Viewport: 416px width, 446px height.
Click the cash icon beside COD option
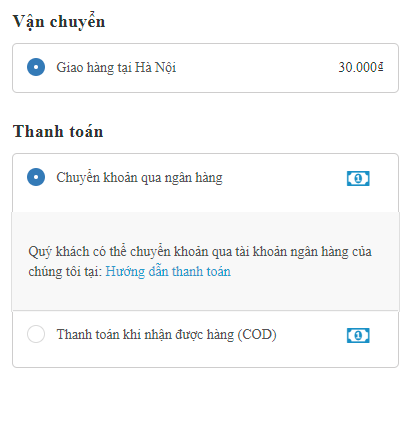click(358, 335)
